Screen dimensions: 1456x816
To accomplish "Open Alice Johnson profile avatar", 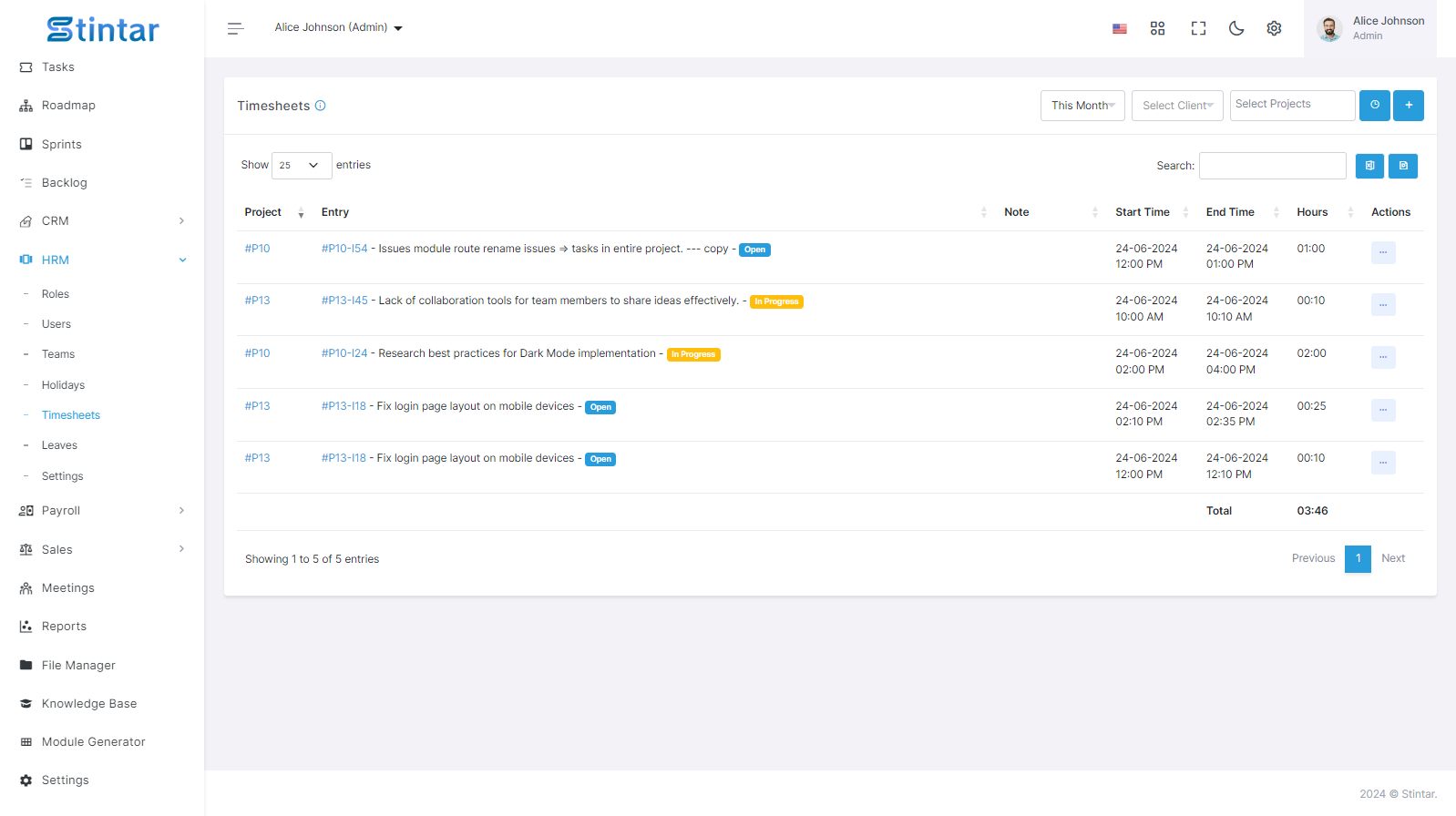I will pyautogui.click(x=1329, y=29).
